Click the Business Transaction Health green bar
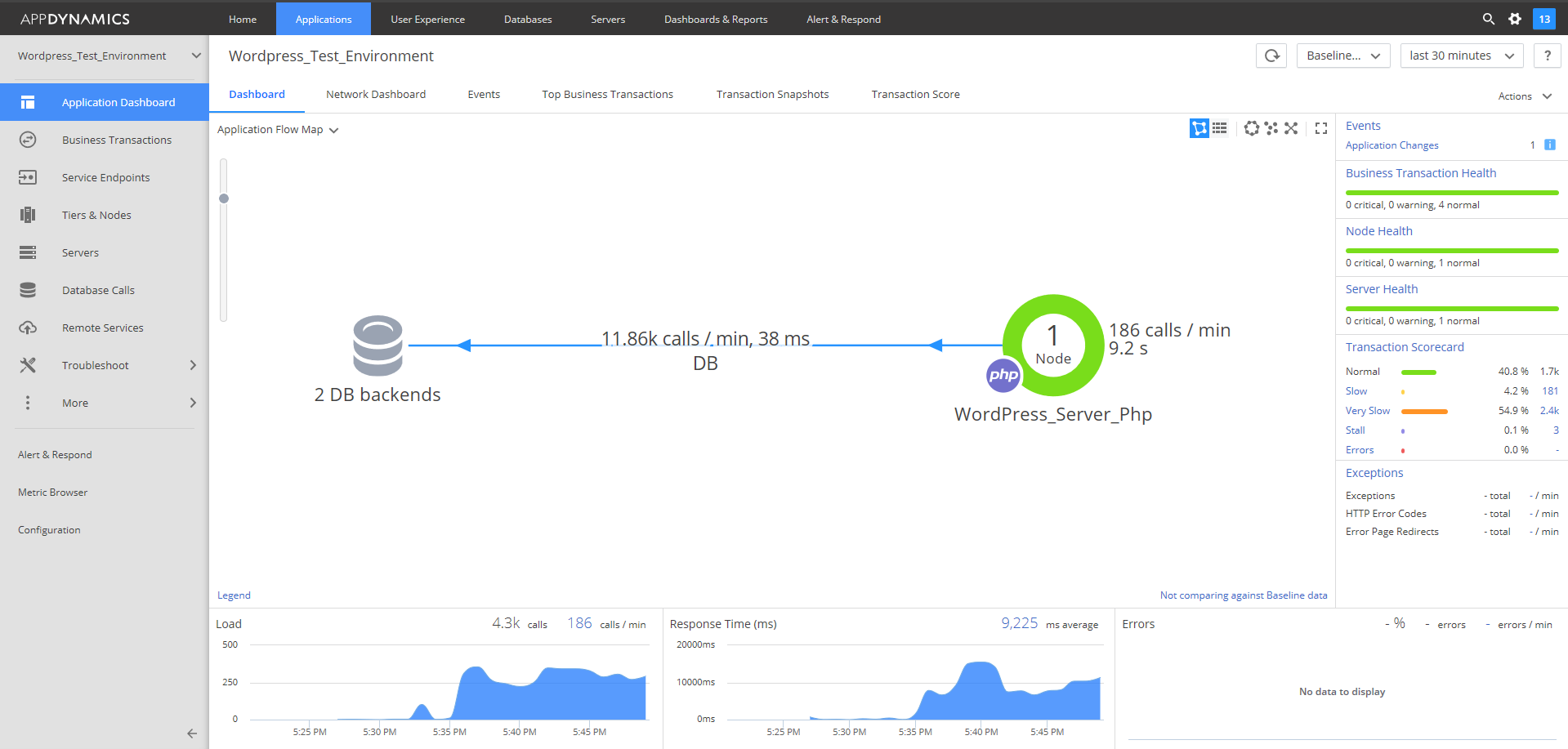 coord(1452,193)
